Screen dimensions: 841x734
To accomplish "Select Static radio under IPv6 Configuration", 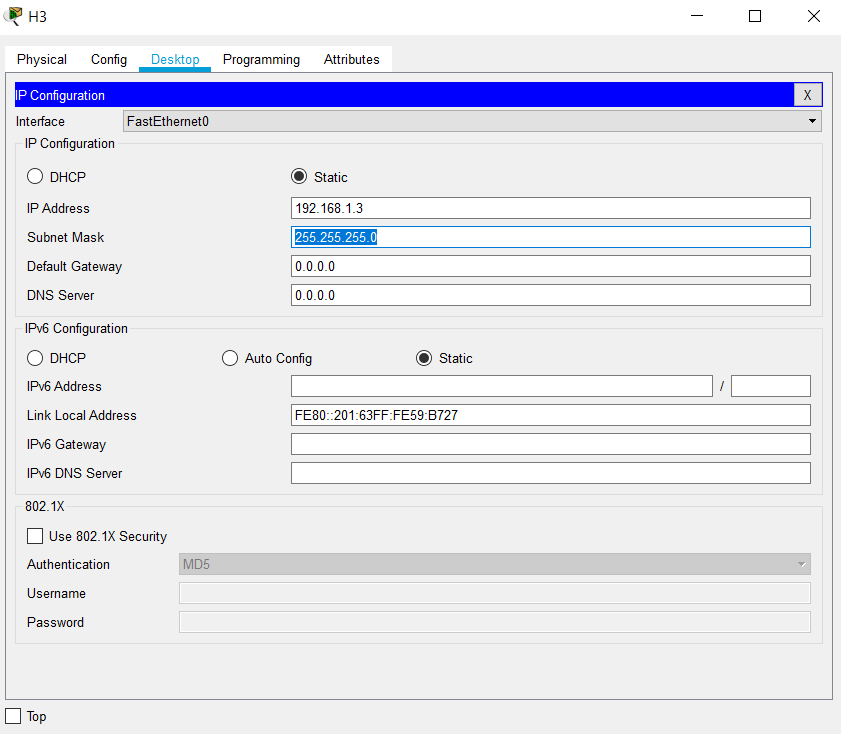I will point(424,358).
